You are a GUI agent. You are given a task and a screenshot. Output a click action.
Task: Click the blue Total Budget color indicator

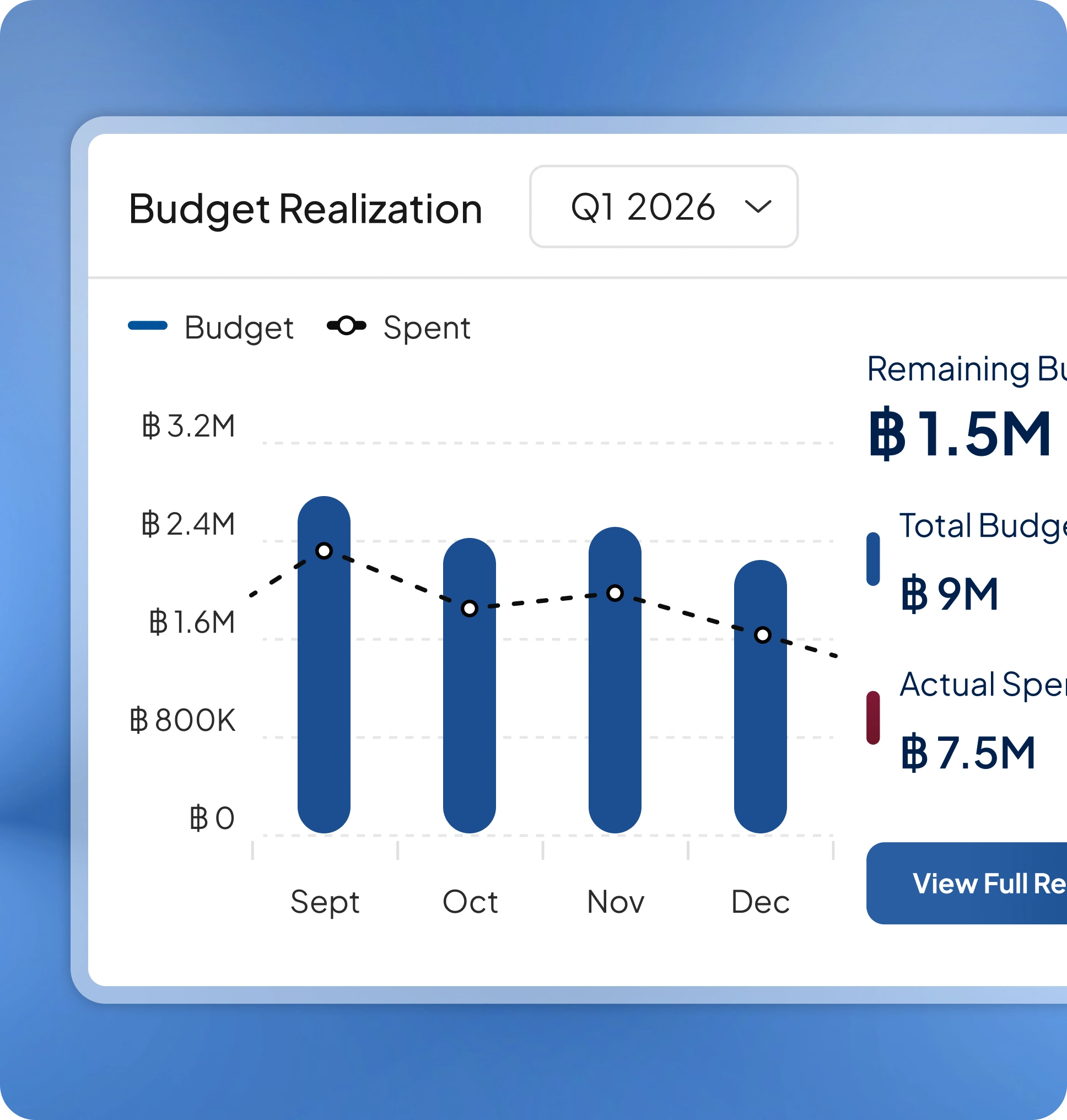tap(873, 559)
